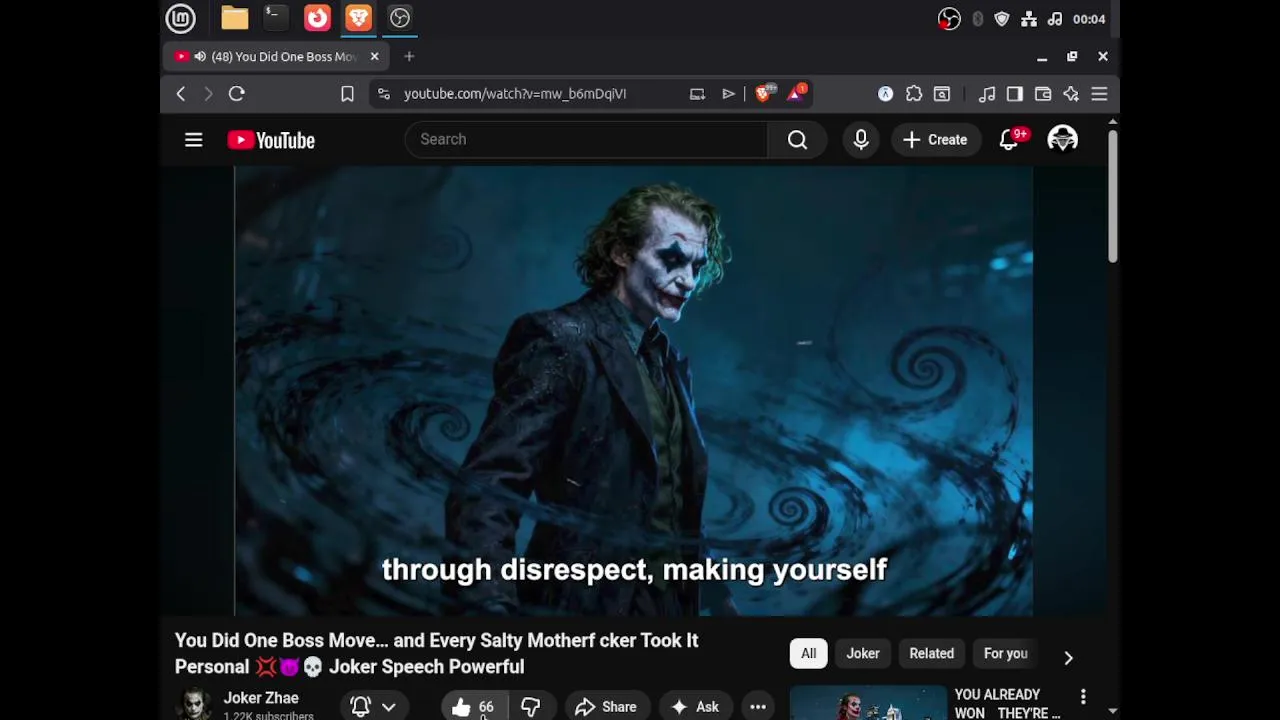Screen dimensions: 1280x720
Task: Select the YouTube video tab
Action: click(x=277, y=57)
